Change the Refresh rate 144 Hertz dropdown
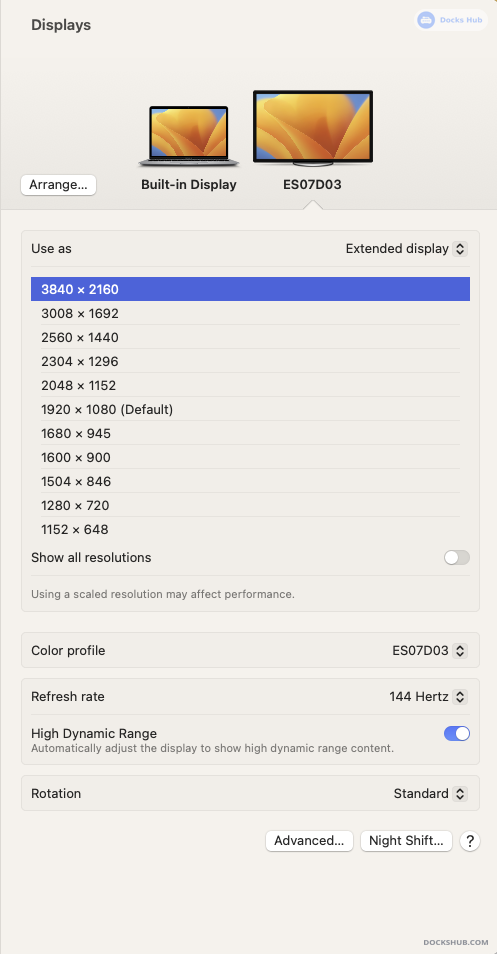 click(428, 697)
